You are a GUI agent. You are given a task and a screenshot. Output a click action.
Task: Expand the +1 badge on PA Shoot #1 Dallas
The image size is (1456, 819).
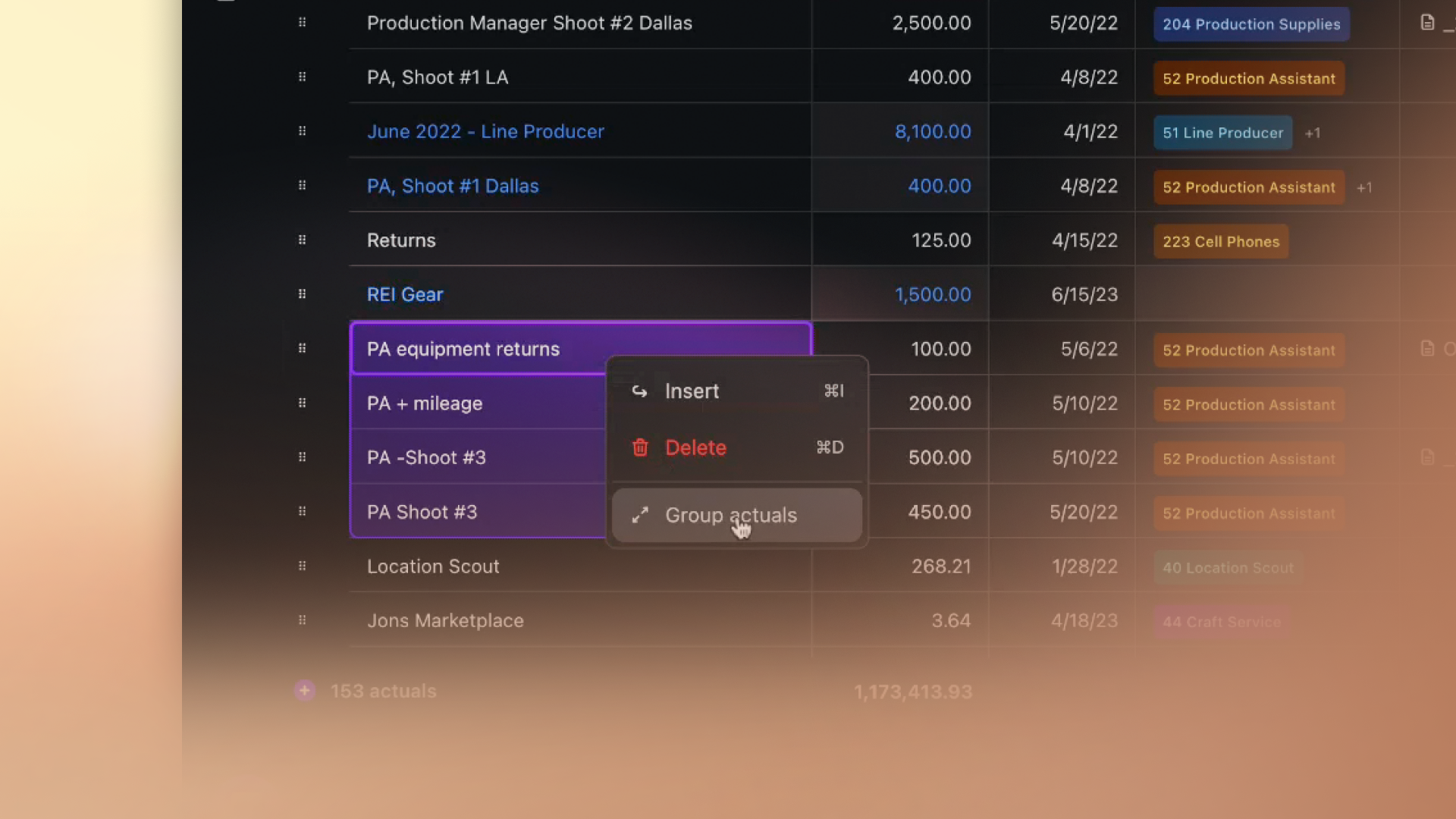click(1364, 187)
